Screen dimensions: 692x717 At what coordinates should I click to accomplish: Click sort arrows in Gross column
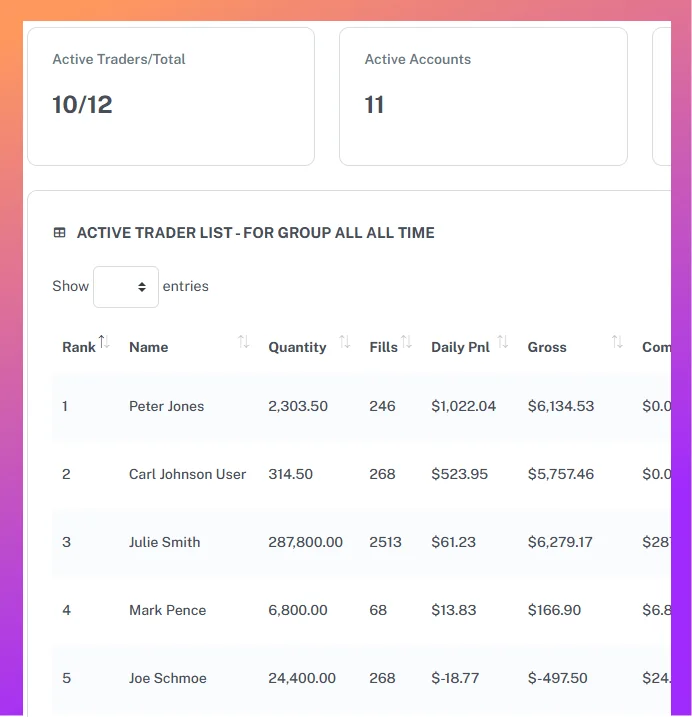click(x=617, y=343)
